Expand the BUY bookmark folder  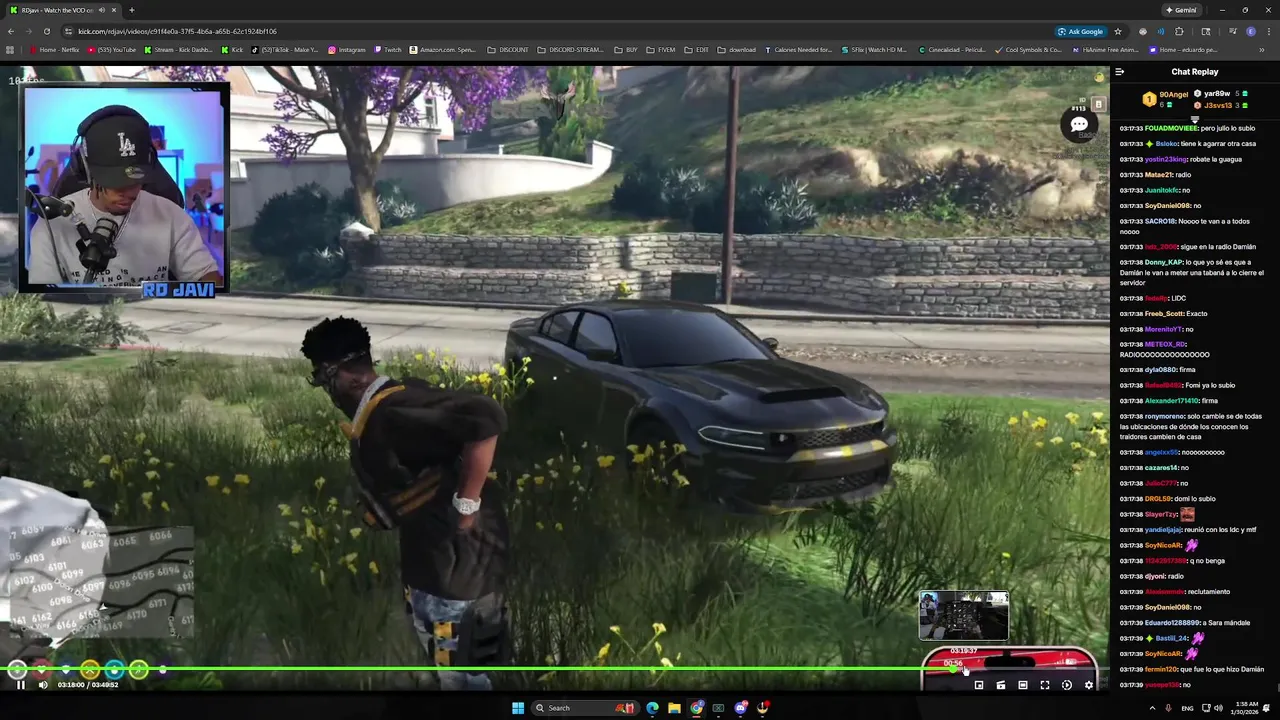pos(626,49)
